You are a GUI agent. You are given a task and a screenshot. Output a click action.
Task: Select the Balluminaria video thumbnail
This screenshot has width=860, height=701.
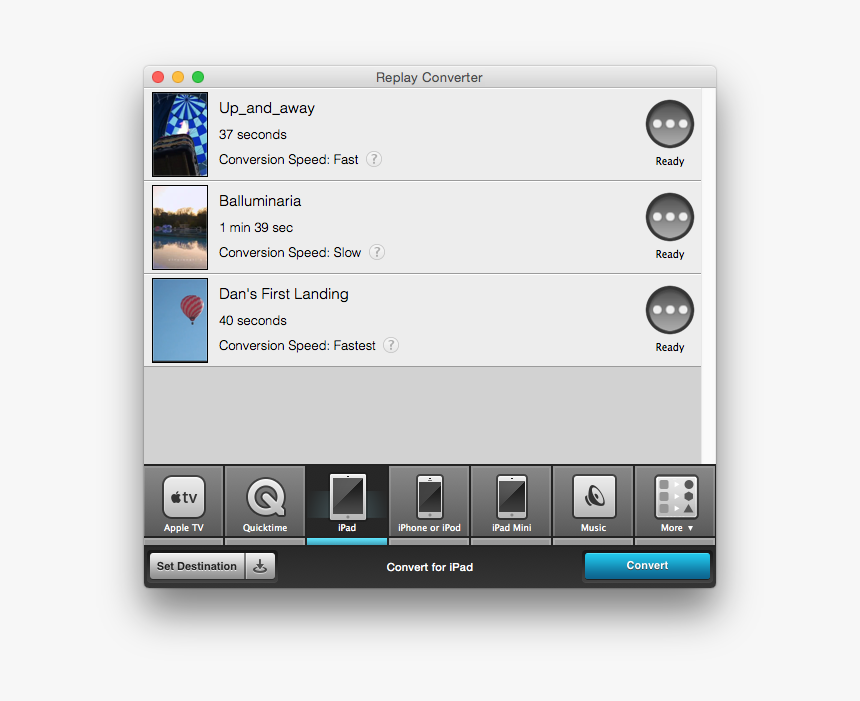click(x=180, y=227)
